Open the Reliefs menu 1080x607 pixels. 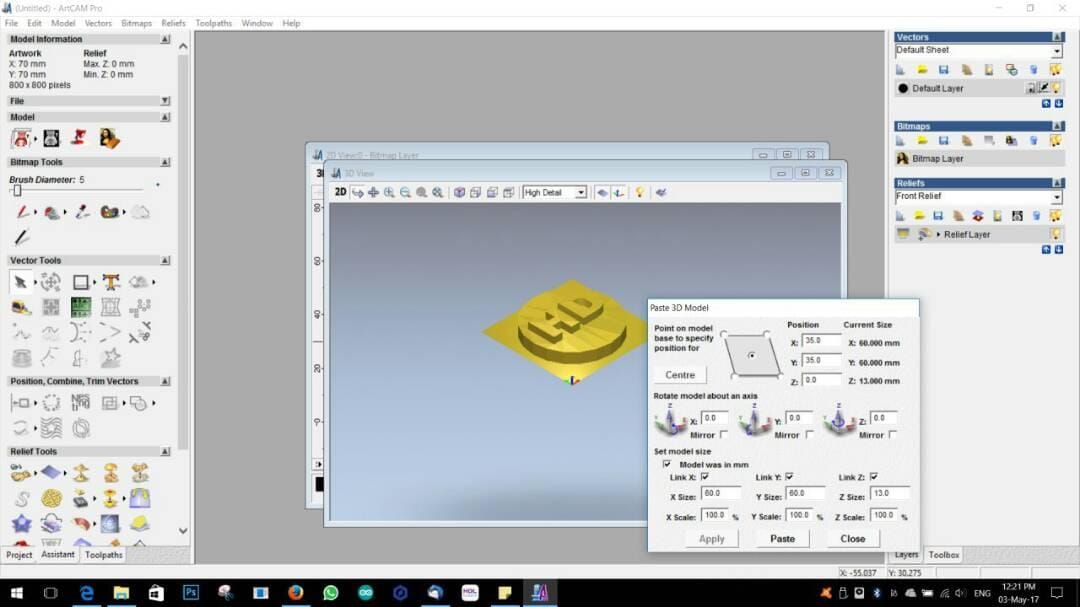[x=174, y=23]
